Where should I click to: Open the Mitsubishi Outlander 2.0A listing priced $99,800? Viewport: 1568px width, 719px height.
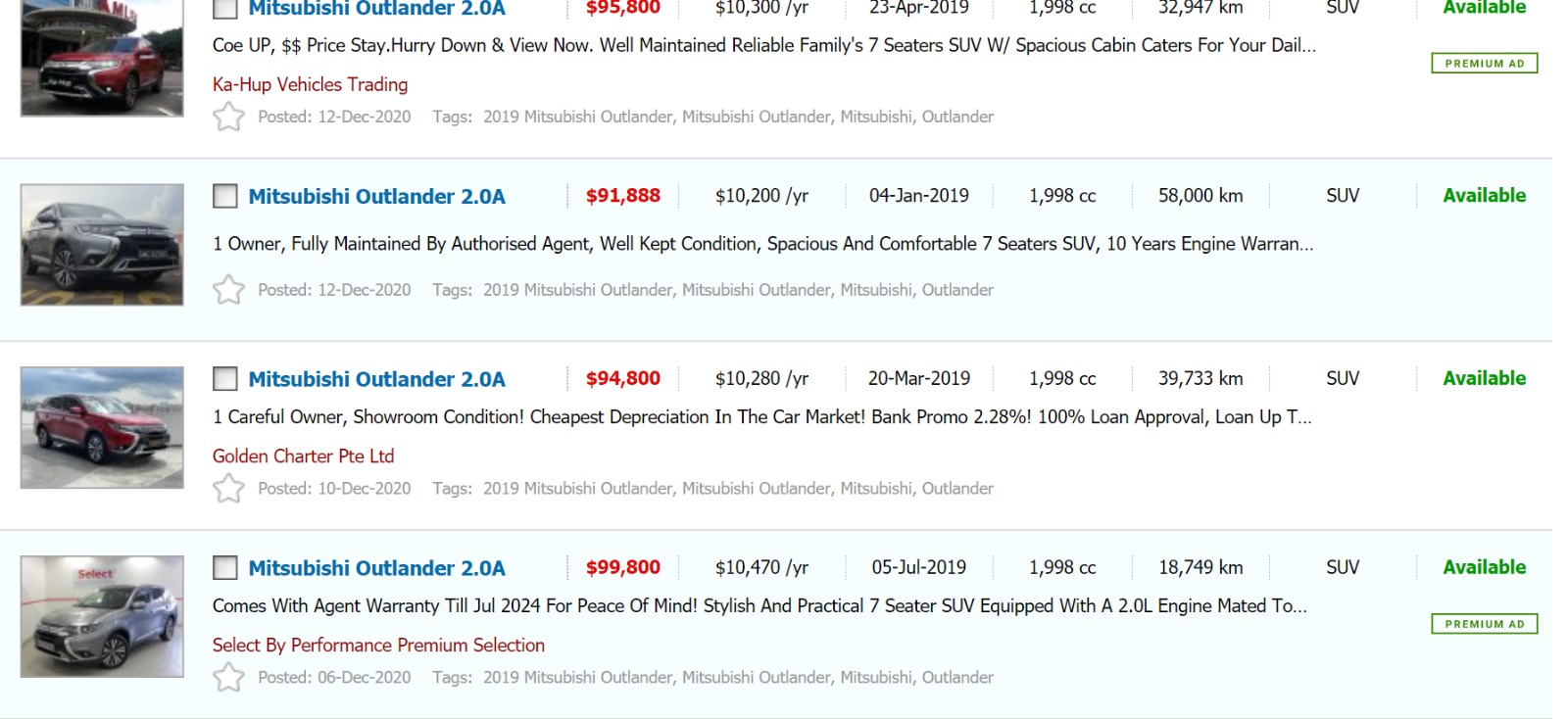(x=376, y=568)
